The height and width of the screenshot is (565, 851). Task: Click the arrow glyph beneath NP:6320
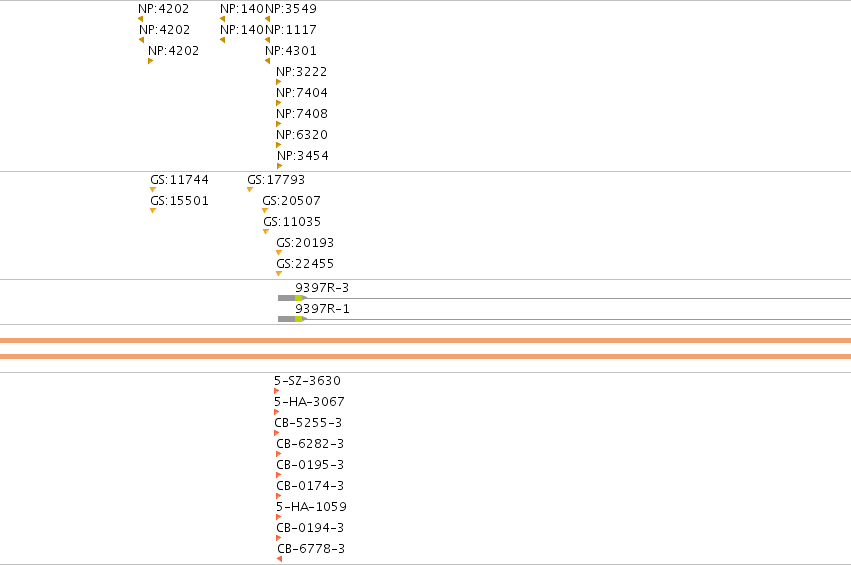tap(278, 145)
